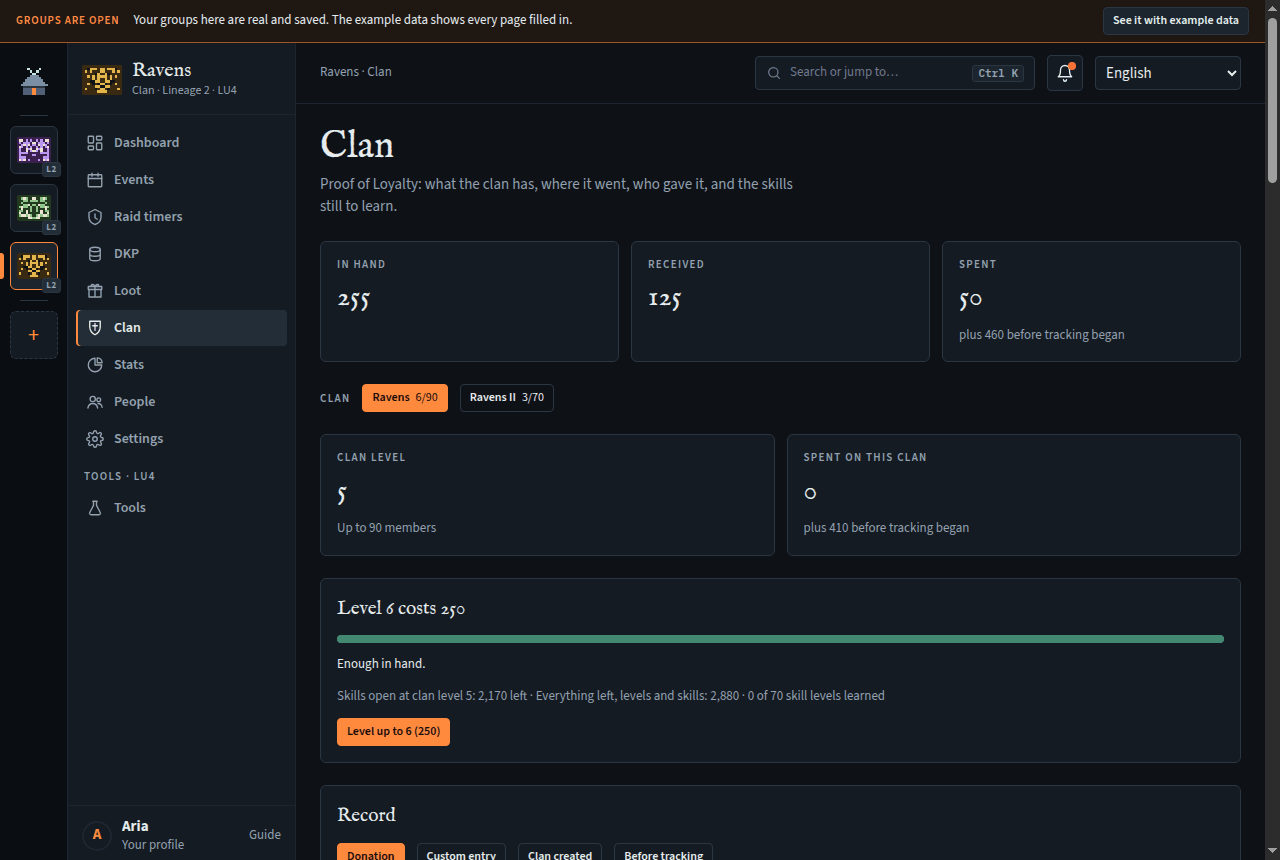Click the Level 6 green progress bar

pyautogui.click(x=780, y=639)
